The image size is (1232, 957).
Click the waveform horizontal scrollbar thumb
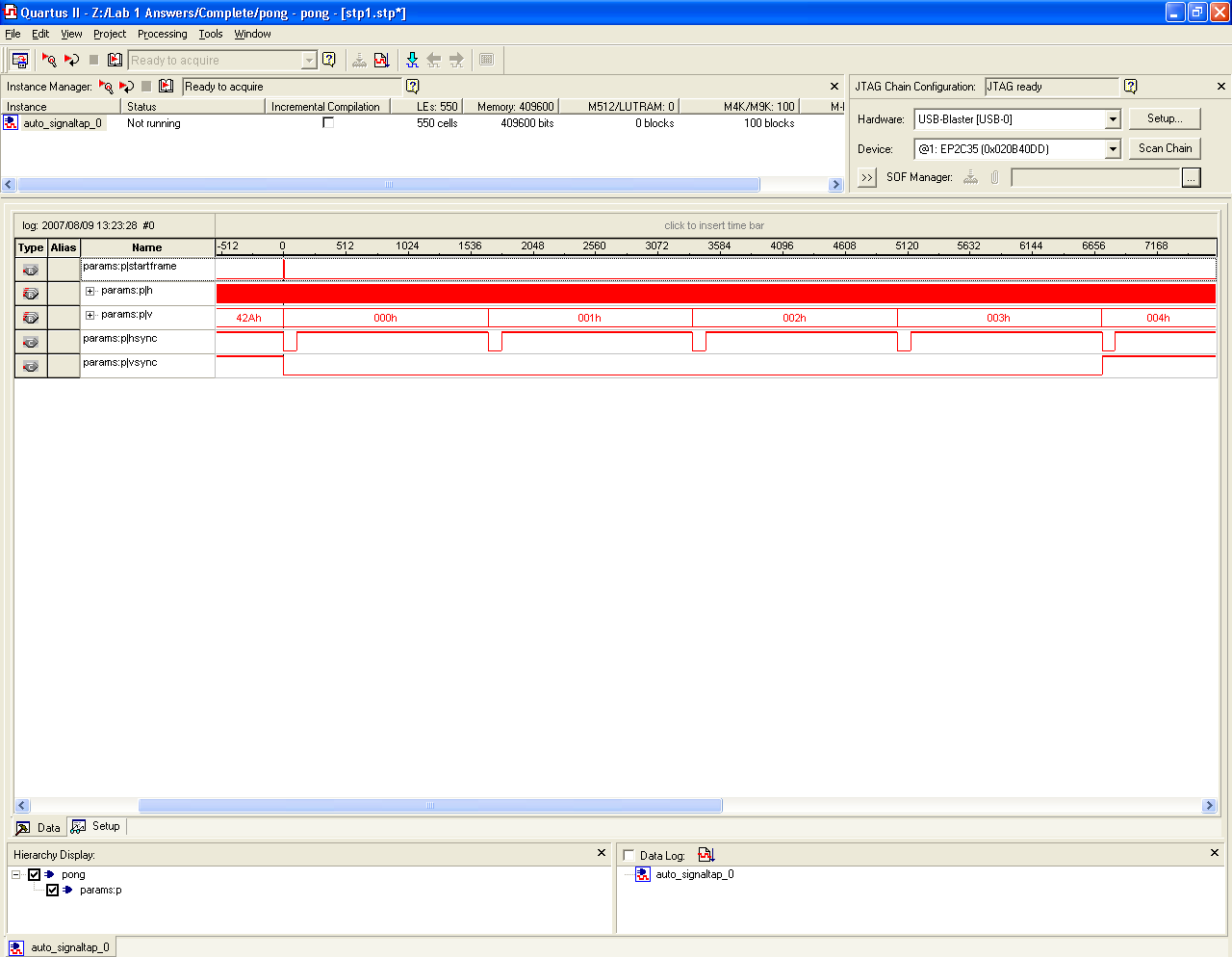point(430,806)
